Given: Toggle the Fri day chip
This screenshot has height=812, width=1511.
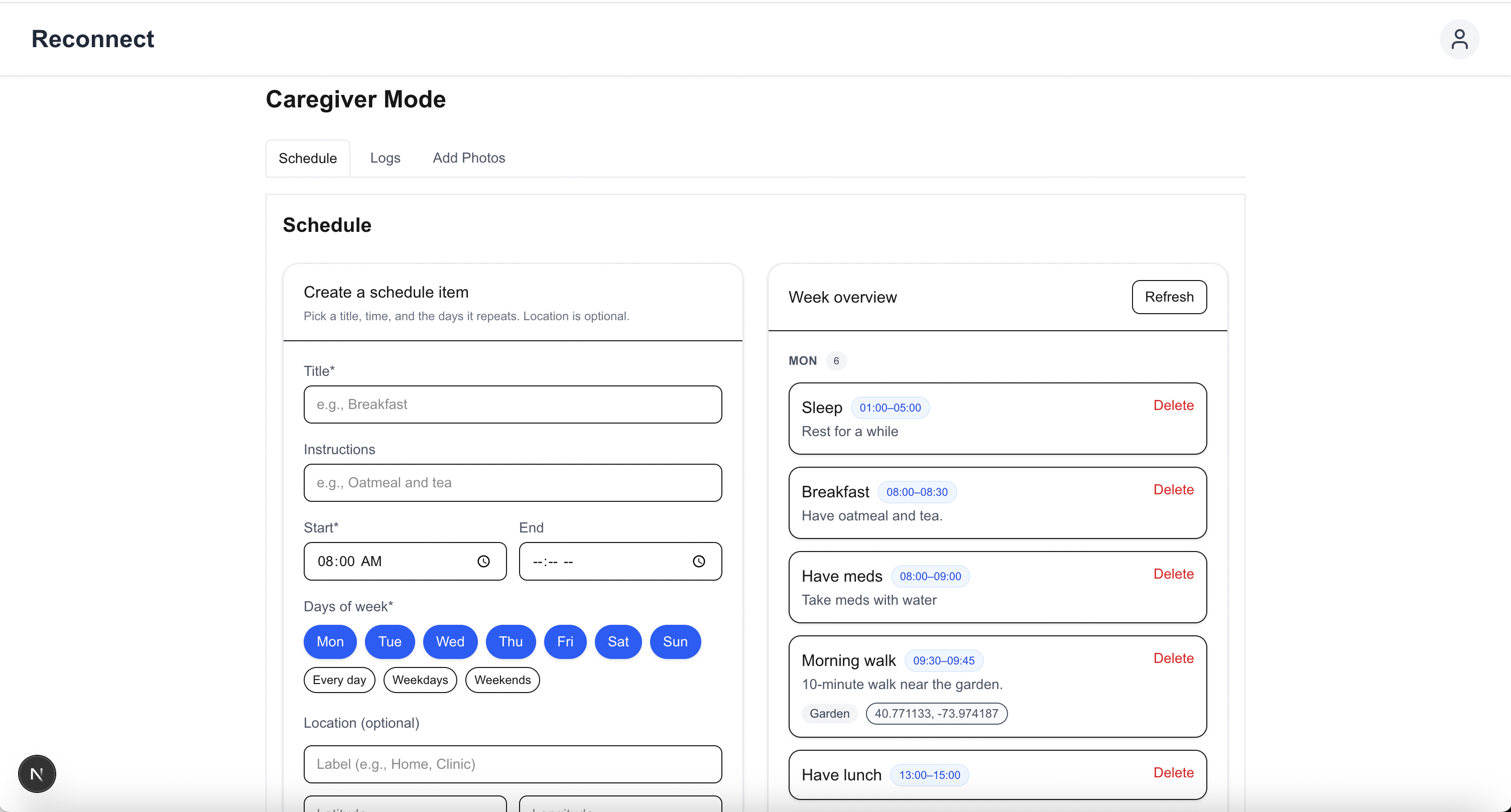Looking at the screenshot, I should click(564, 641).
